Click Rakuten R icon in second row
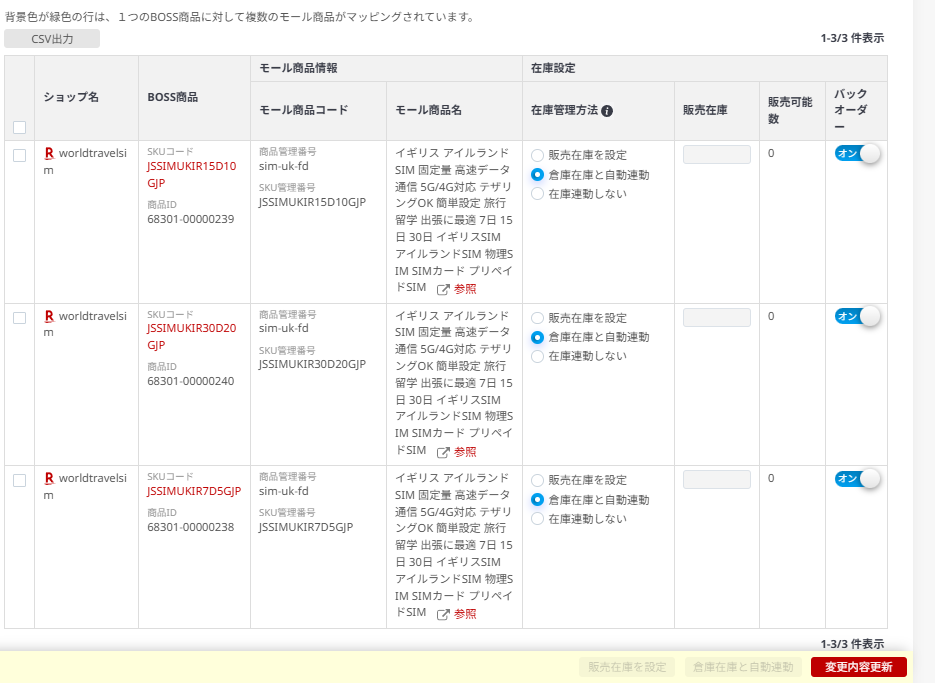Viewport: 935px width, 683px height. [x=49, y=316]
